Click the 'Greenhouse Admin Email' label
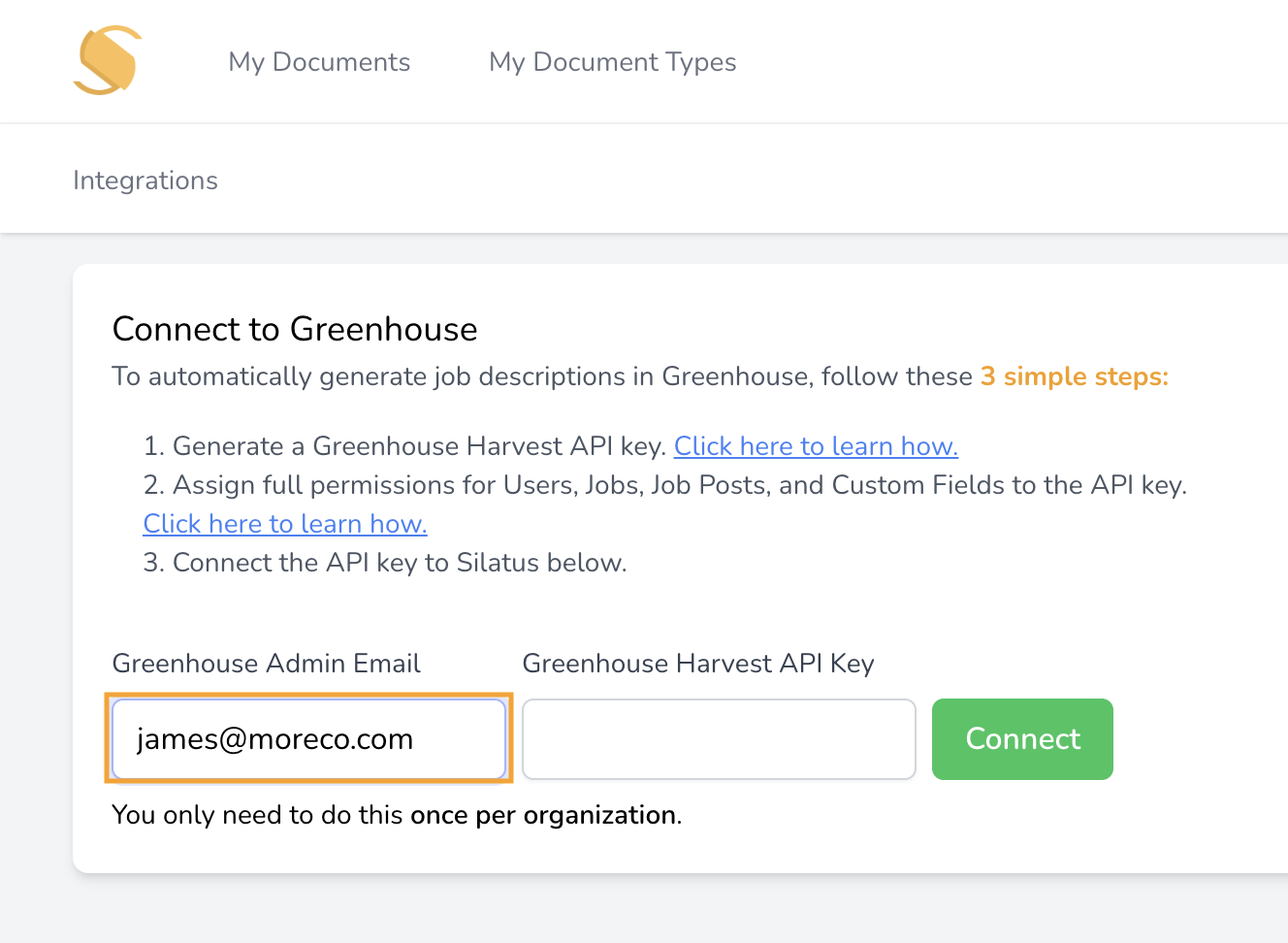Screen dimensions: 1288x943 pyautogui.click(x=266, y=664)
